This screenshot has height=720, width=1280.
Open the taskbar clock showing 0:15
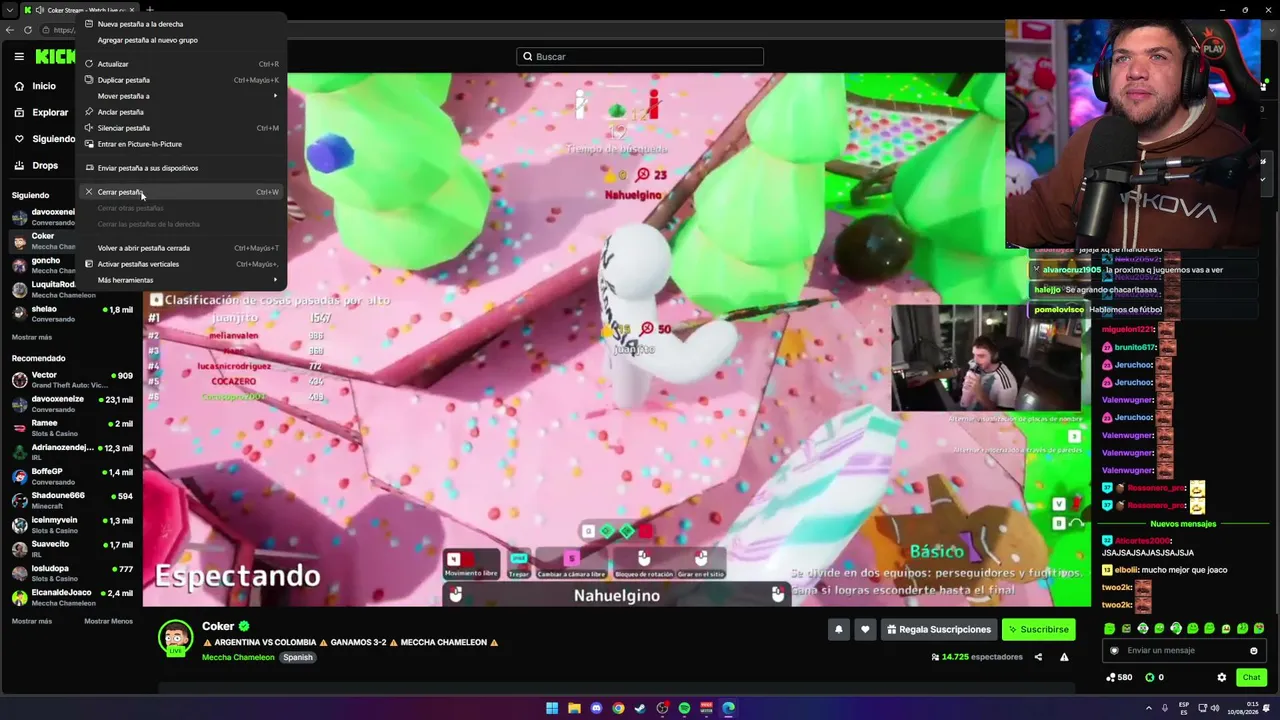click(x=1244, y=708)
